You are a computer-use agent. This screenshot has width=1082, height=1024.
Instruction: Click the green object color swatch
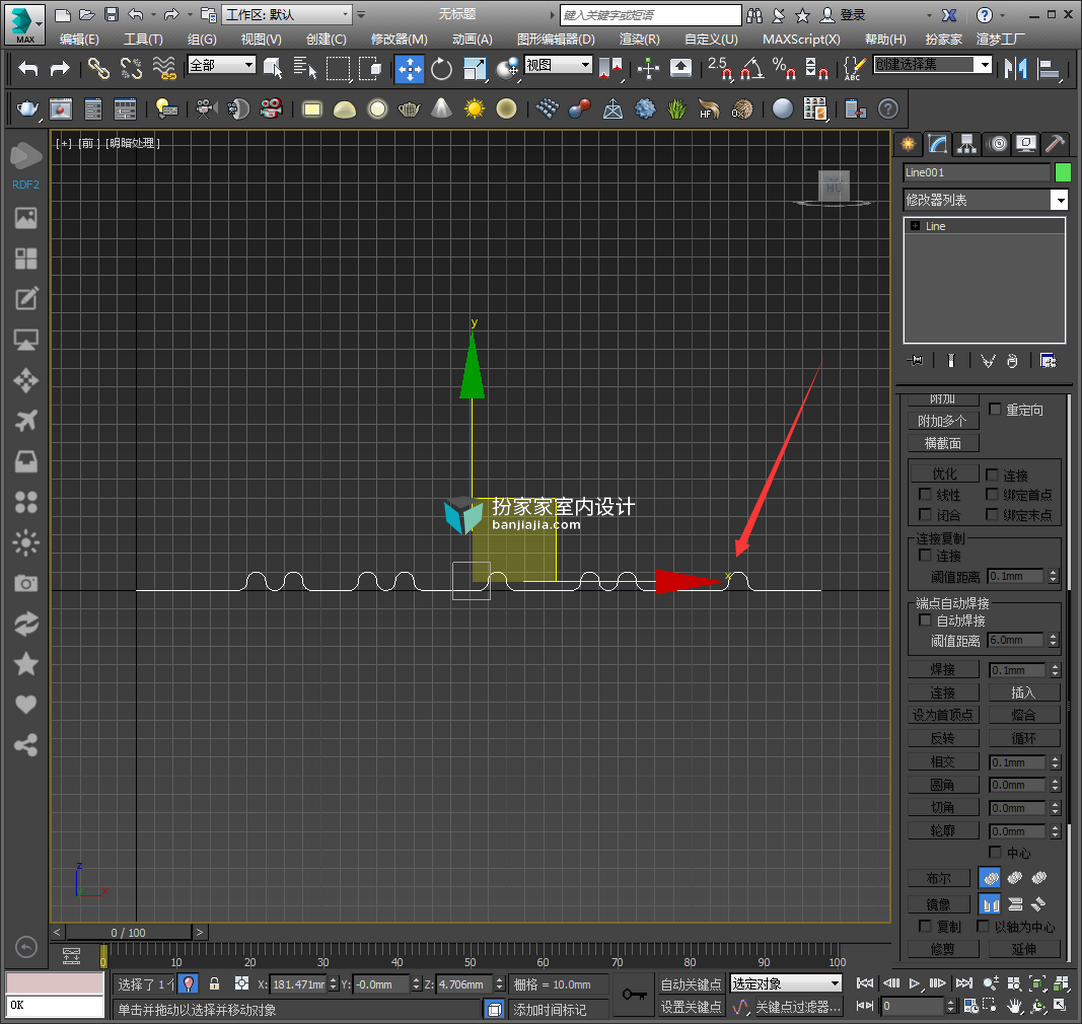pyautogui.click(x=1063, y=172)
